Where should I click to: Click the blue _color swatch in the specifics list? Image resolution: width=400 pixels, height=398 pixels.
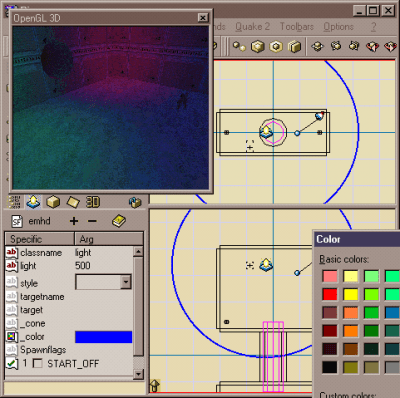[x=104, y=337]
